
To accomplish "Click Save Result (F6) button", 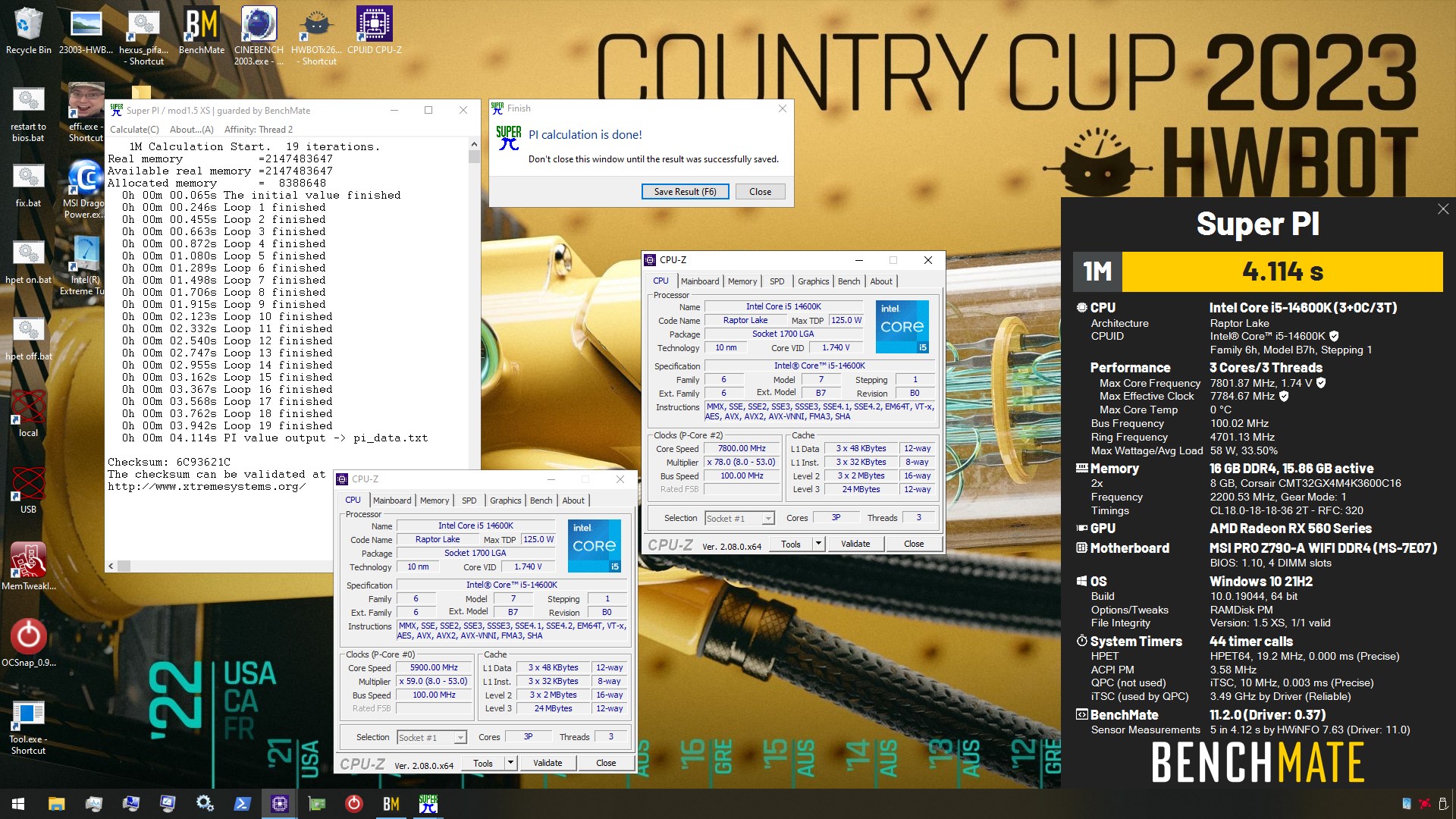I will coord(685,192).
